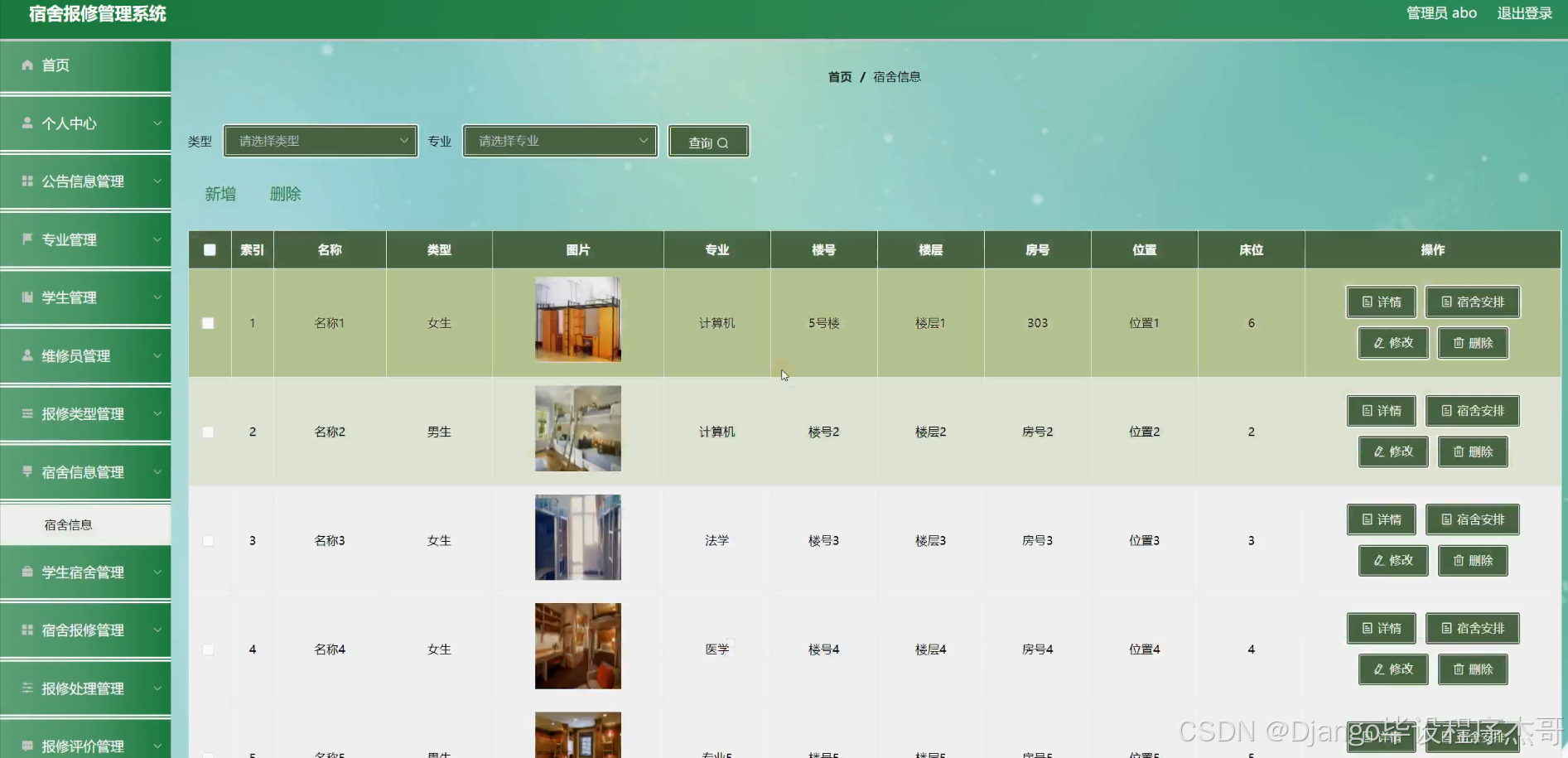The height and width of the screenshot is (758, 1568).
Task: Collapse the 宿舍信息管理 chevron
Action: coord(157,471)
